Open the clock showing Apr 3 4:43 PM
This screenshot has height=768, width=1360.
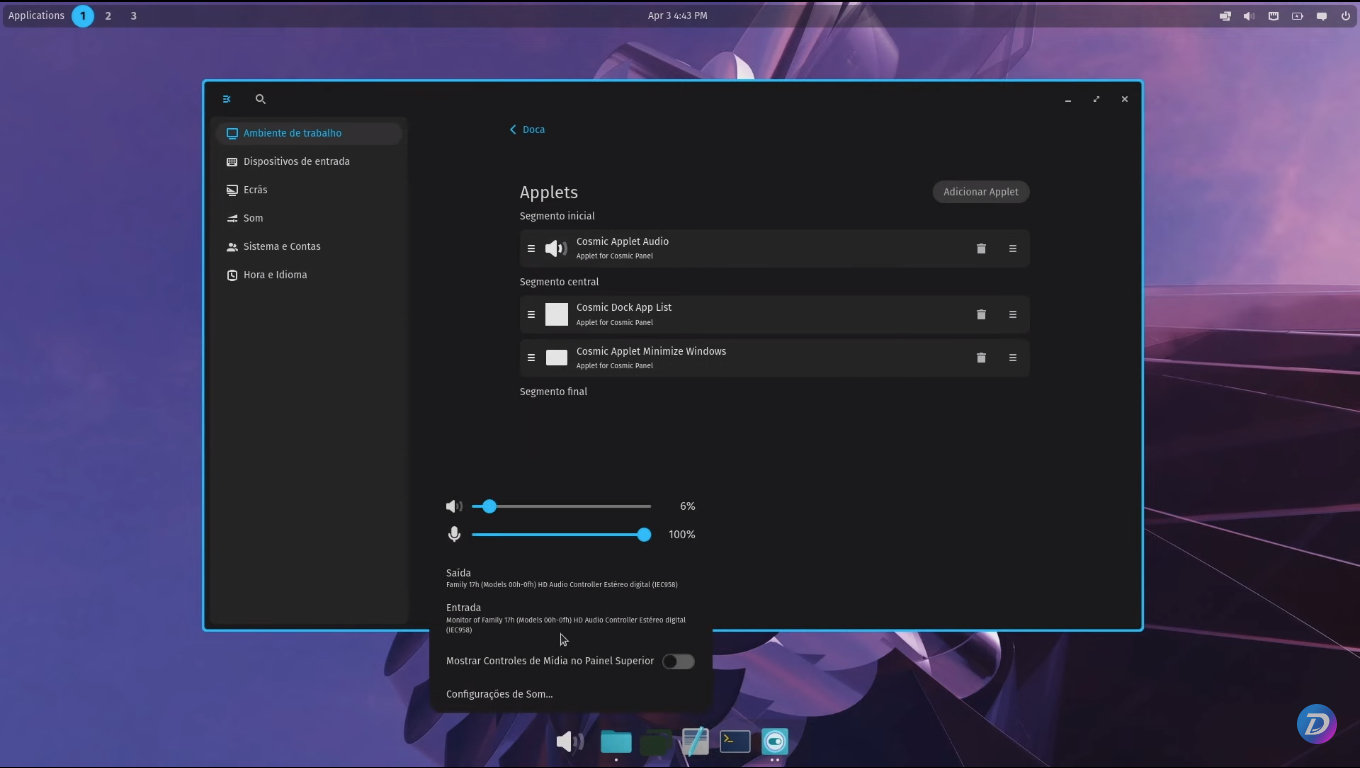coord(677,16)
